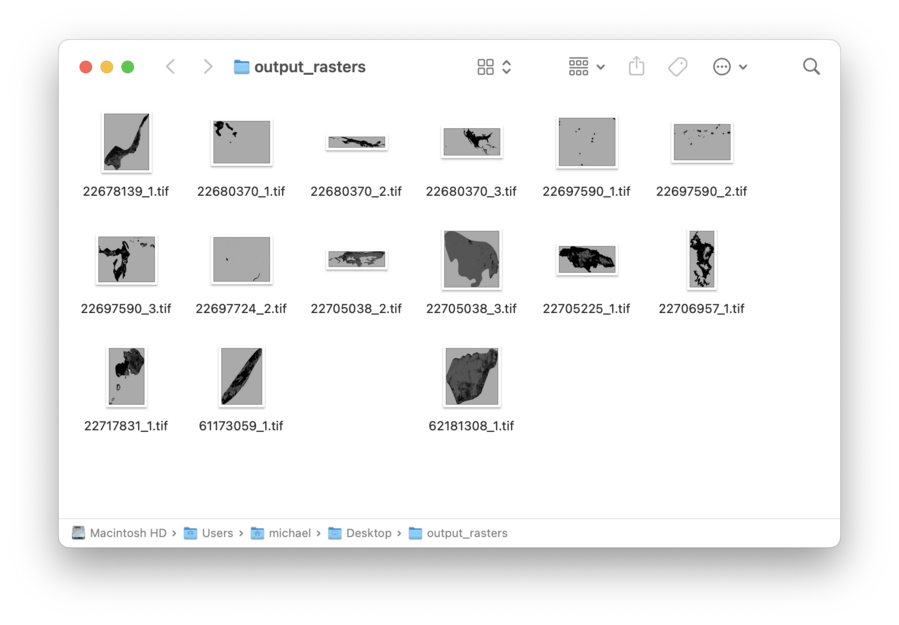Click the 61173059_1.tif file name label
The image size is (899, 625).
tap(241, 425)
